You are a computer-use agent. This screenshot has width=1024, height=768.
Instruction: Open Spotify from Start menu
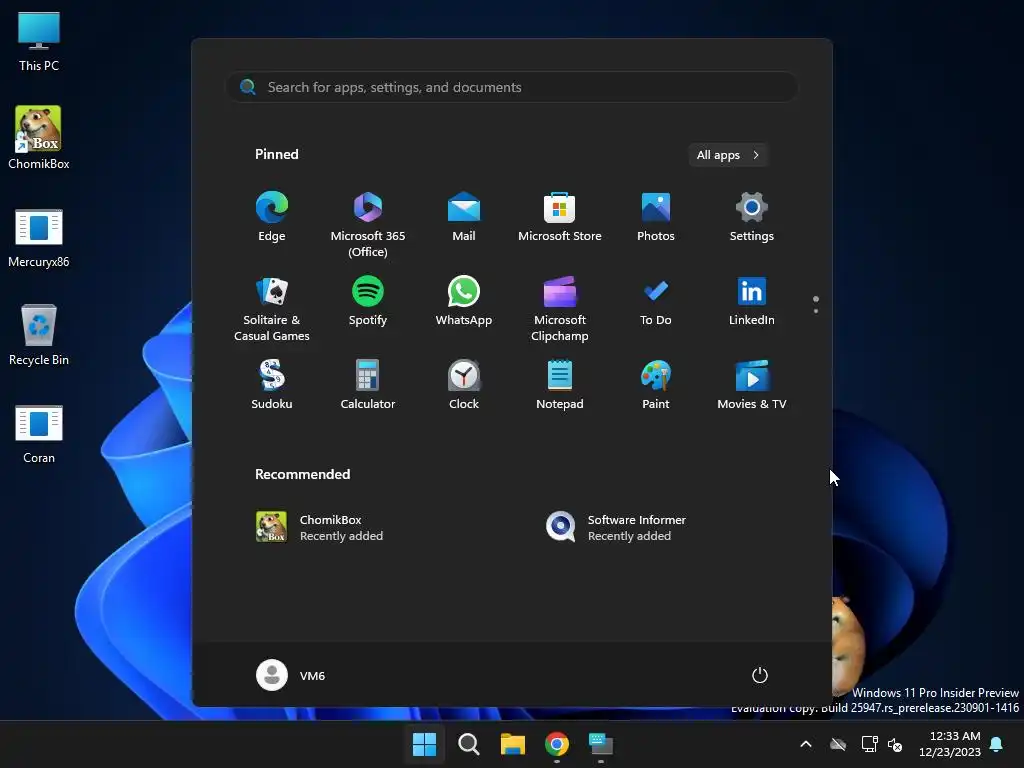tap(368, 302)
